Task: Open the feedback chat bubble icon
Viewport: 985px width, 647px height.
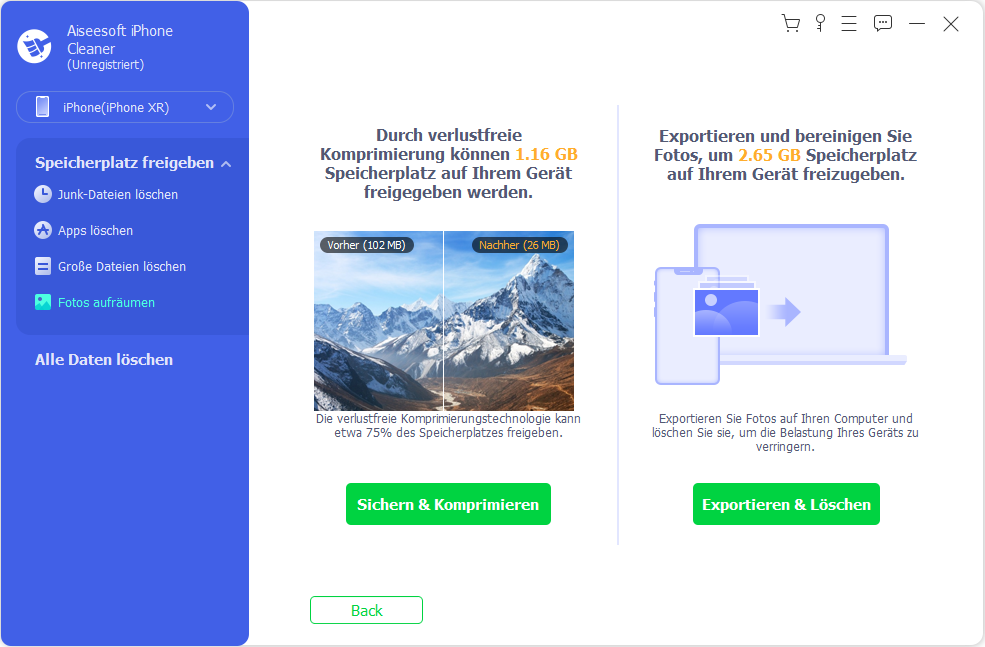Action: click(x=883, y=24)
